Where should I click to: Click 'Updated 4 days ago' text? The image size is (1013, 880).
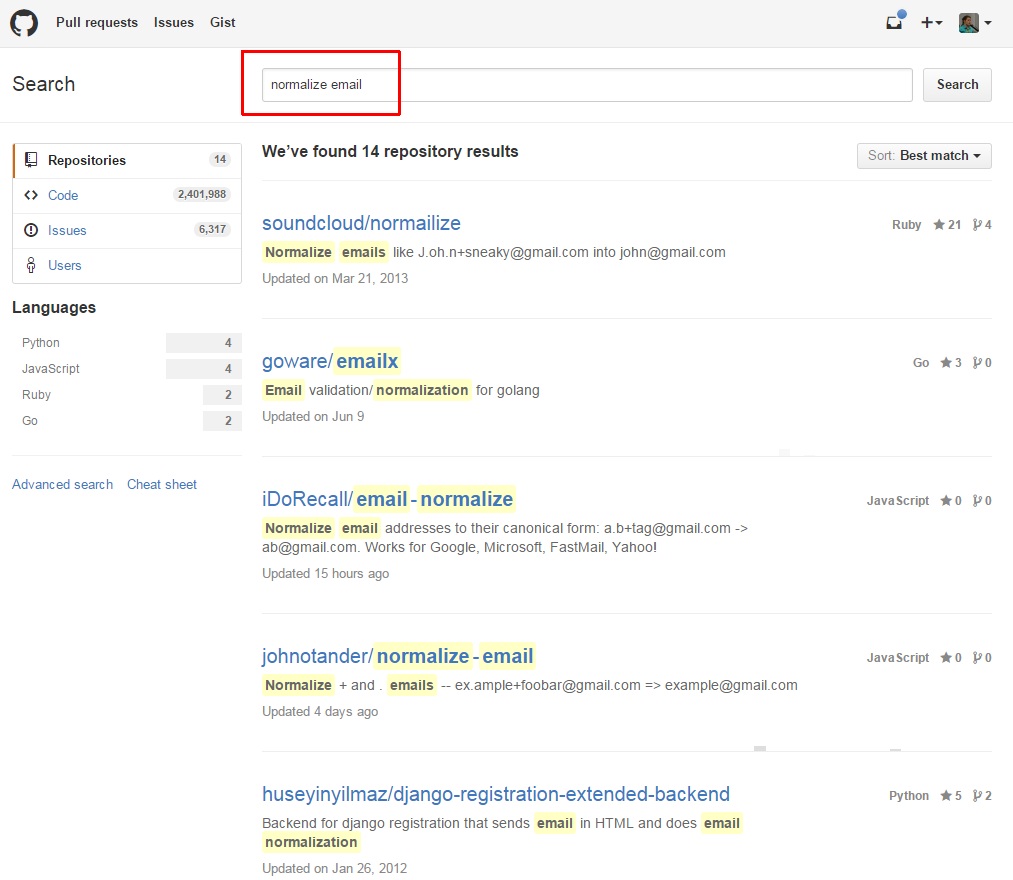click(320, 711)
